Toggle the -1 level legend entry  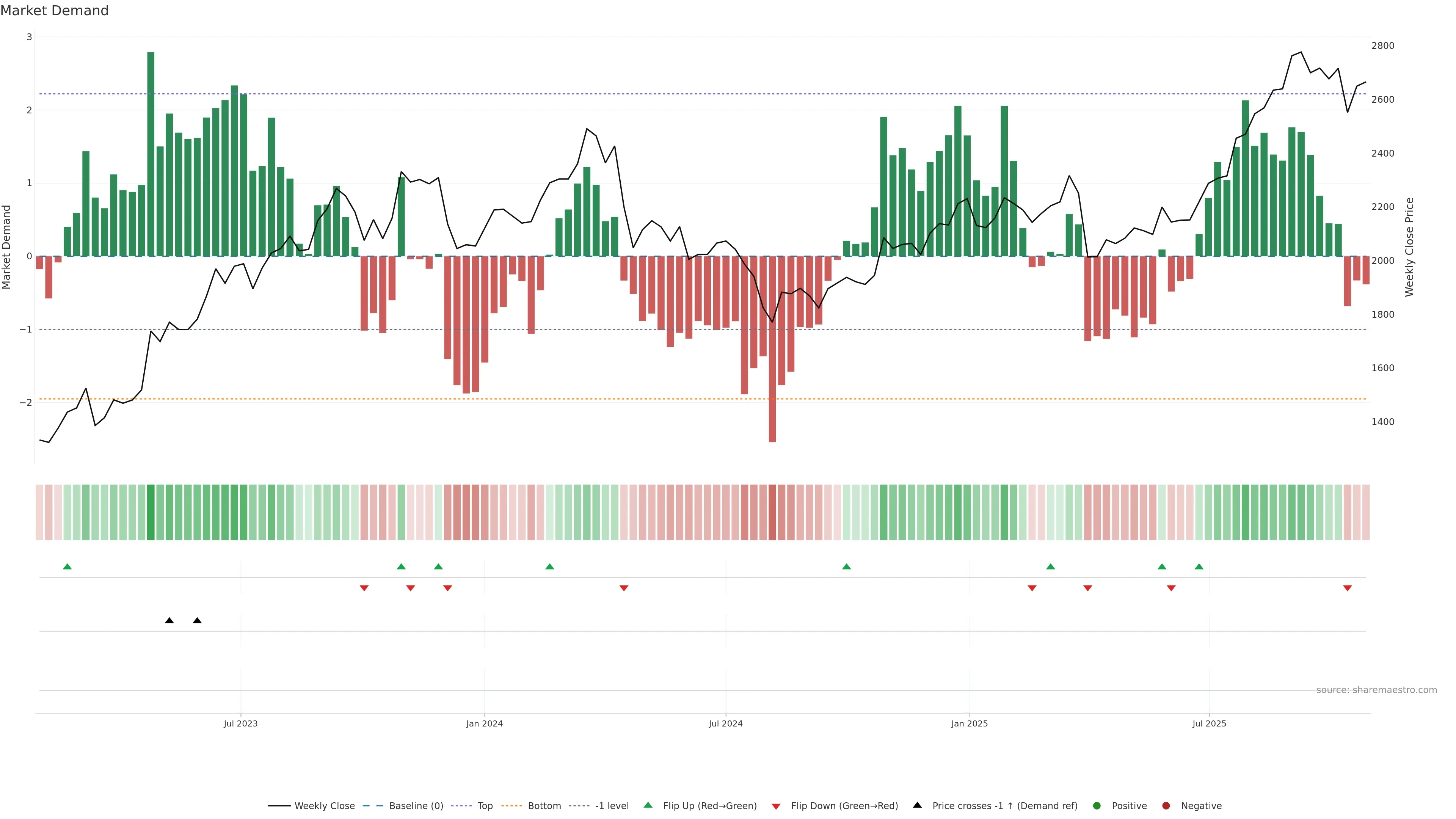point(612,805)
